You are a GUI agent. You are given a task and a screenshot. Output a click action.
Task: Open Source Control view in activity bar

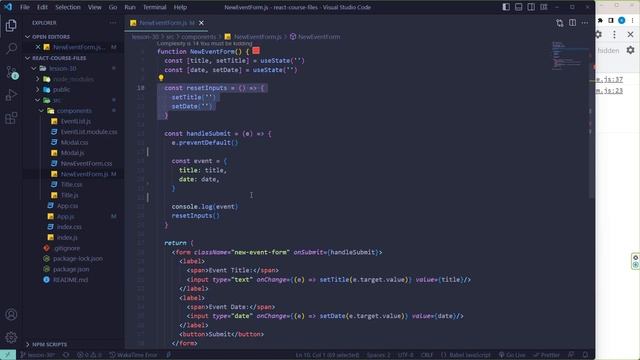tap(11, 72)
